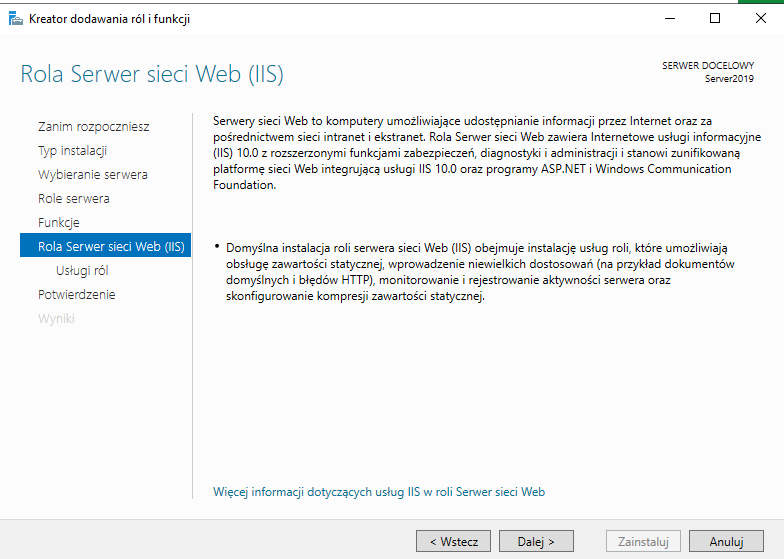Viewport: 784px width, 559px height.
Task: Click the Anuluj button
Action: 726,542
